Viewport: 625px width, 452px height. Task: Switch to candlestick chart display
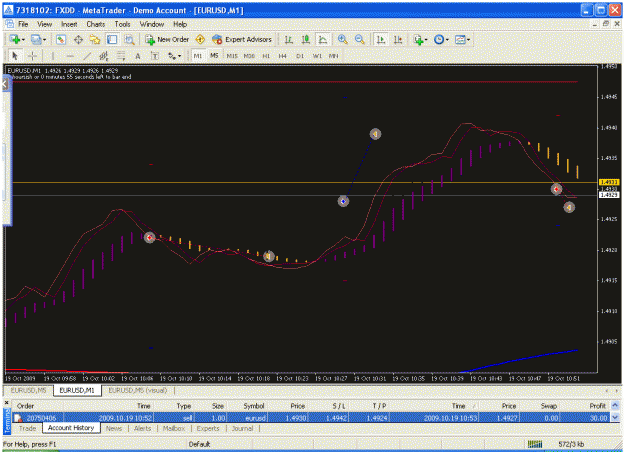click(x=306, y=39)
